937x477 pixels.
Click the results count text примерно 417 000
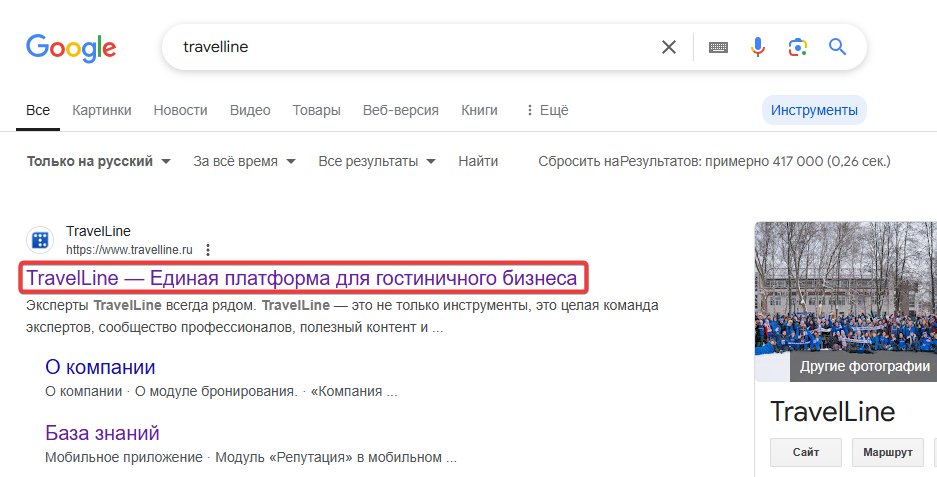pyautogui.click(x=755, y=161)
